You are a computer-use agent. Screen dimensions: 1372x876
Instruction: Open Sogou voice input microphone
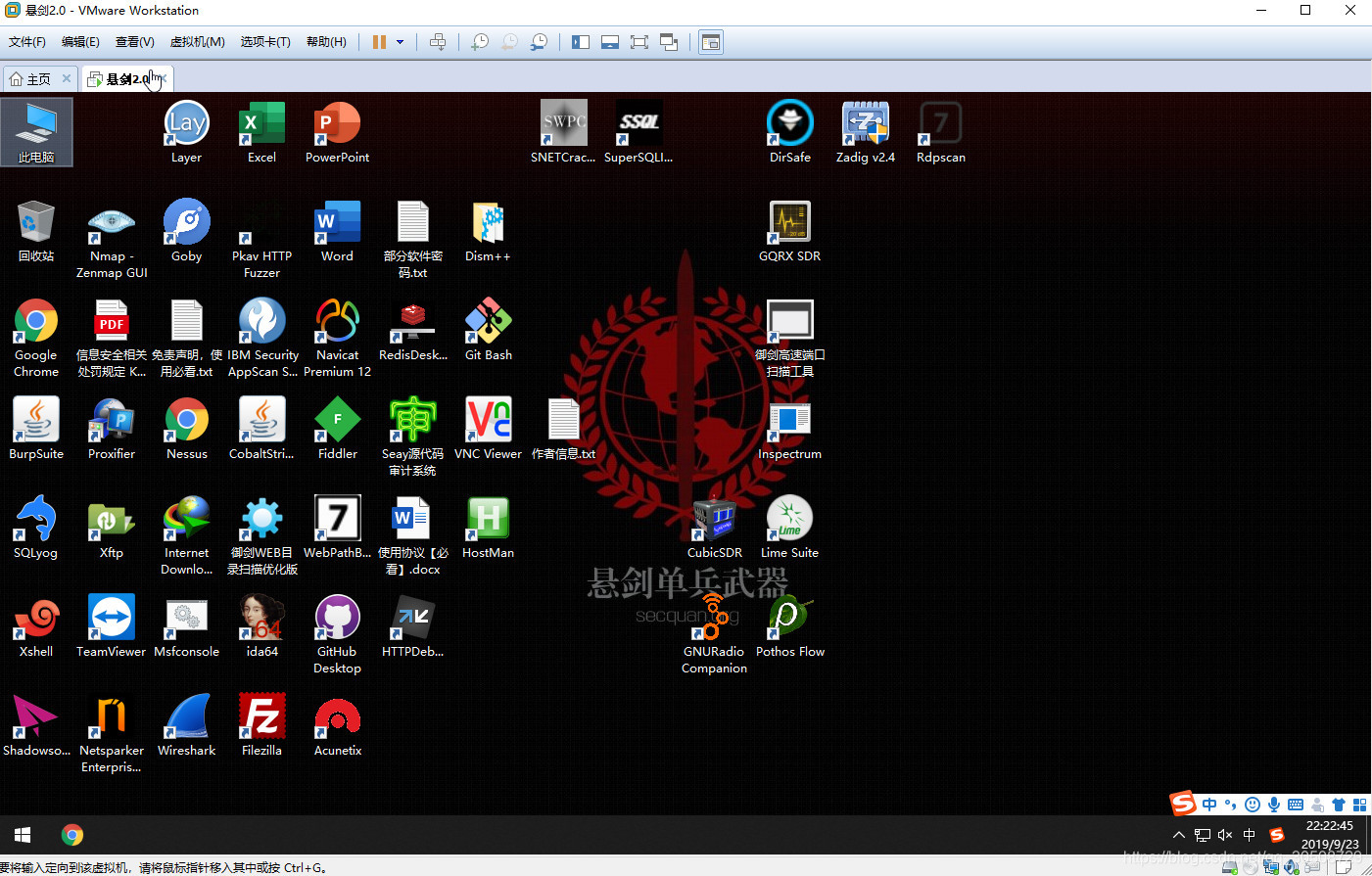point(1274,805)
